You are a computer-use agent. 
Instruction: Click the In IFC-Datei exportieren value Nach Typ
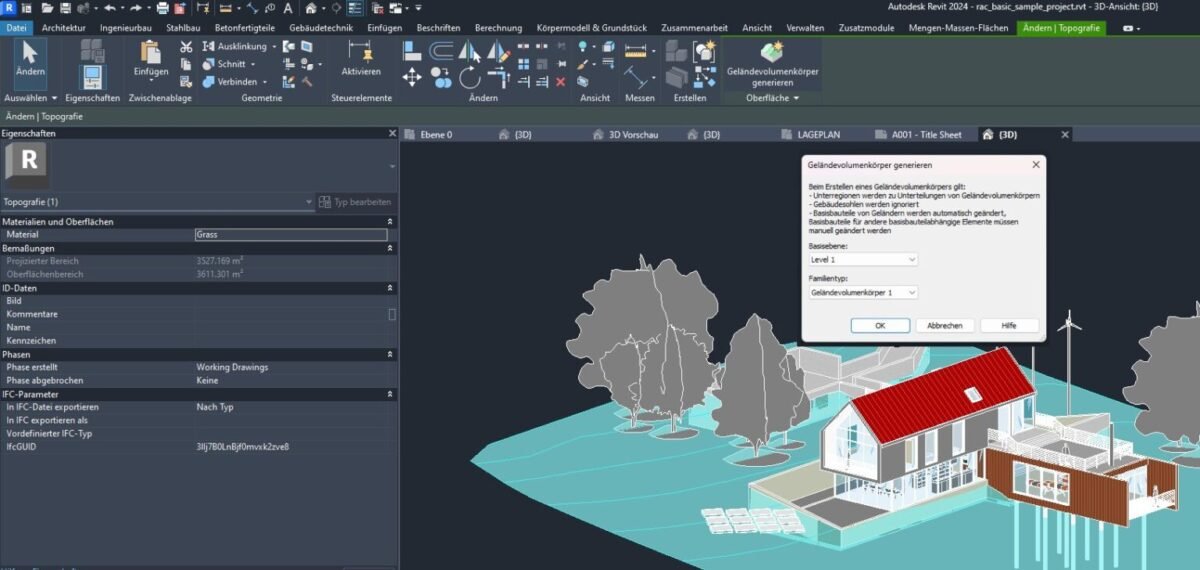pos(215,407)
